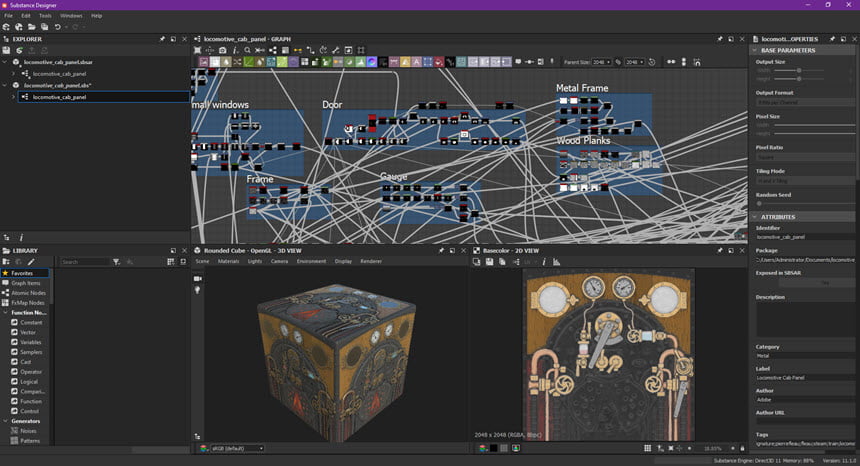Collapse the BASE PARAMETERS section

click(x=755, y=50)
